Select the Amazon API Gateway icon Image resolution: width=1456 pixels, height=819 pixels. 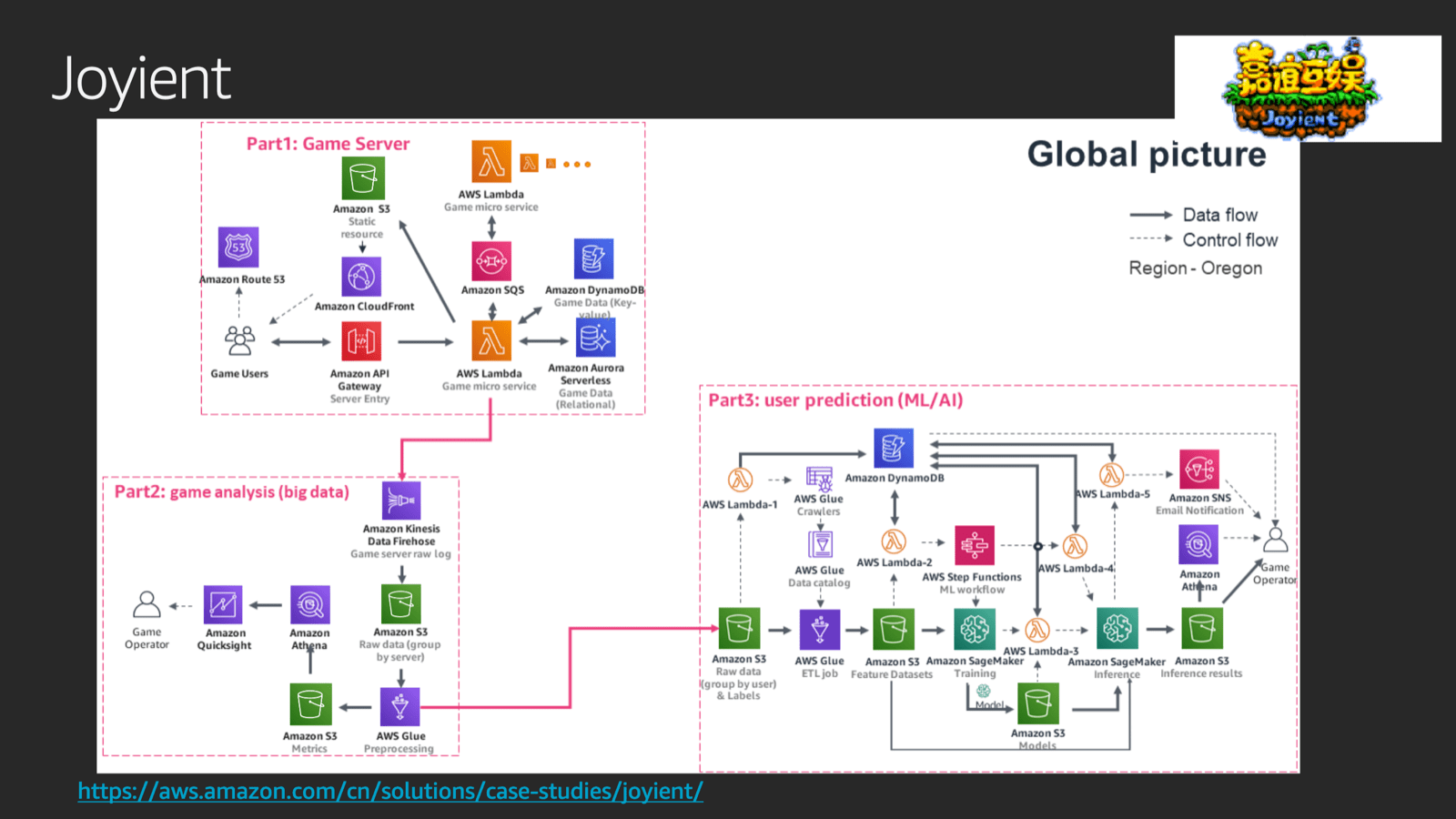click(x=361, y=342)
